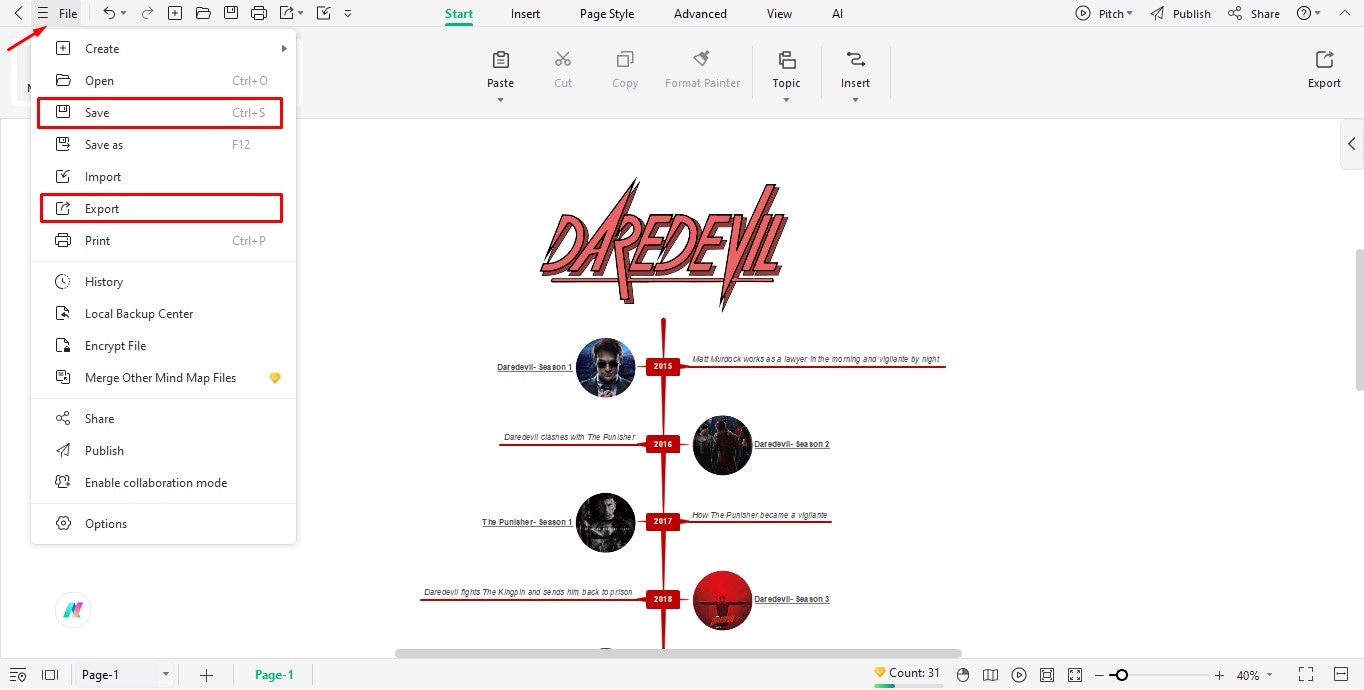Select the Format Painter tool
Image resolution: width=1364 pixels, height=690 pixels.
pyautogui.click(x=702, y=69)
